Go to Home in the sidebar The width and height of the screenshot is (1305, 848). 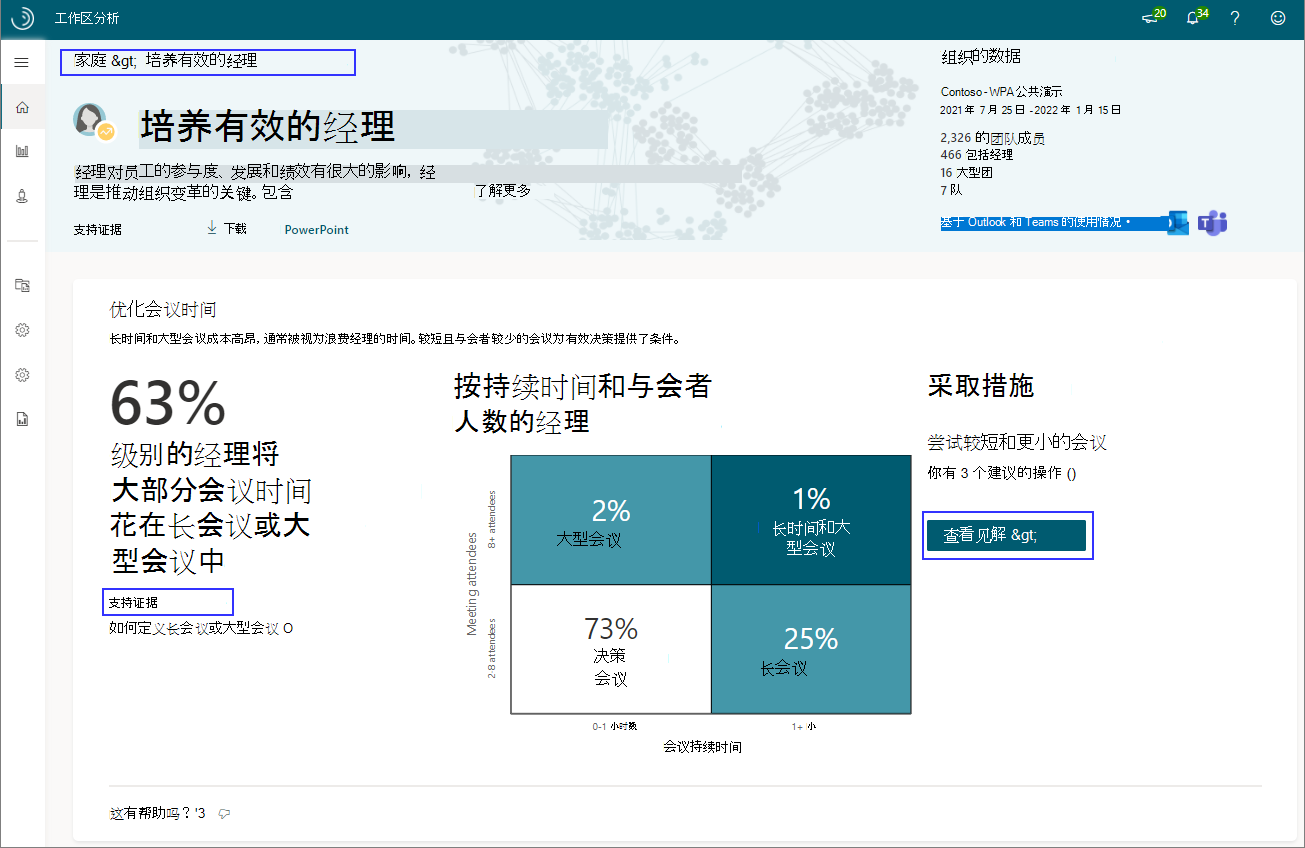pos(22,108)
